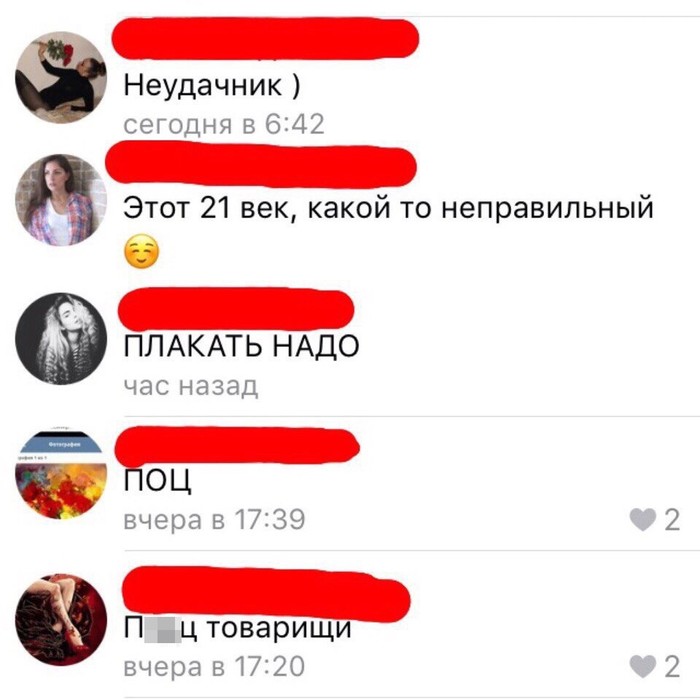The width and height of the screenshot is (700, 700).
Task: Open dark red avatar on last comment
Action: (61, 620)
